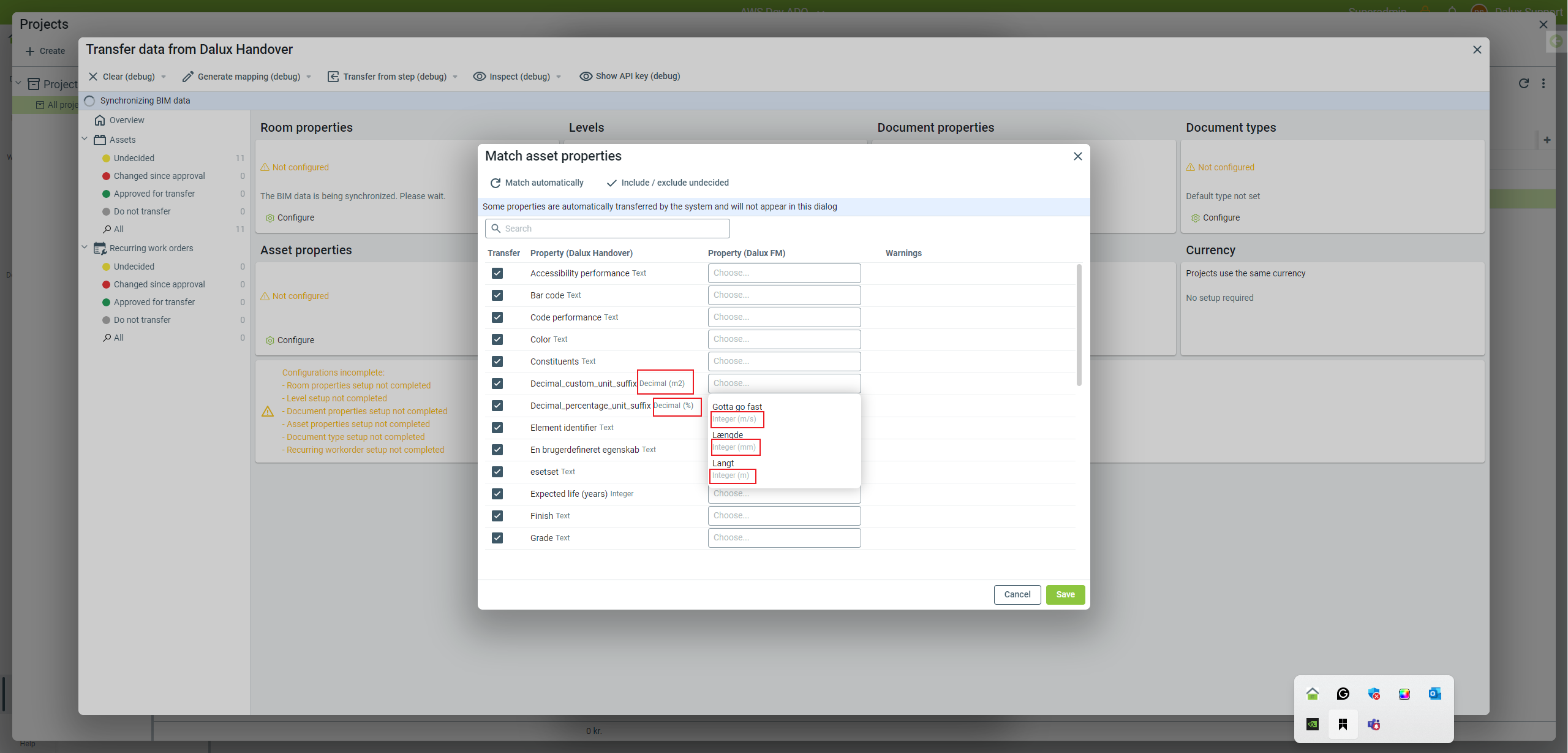This screenshot has height=753, width=1568.
Task: Click the Generate mapping pencil icon
Action: pos(187,77)
